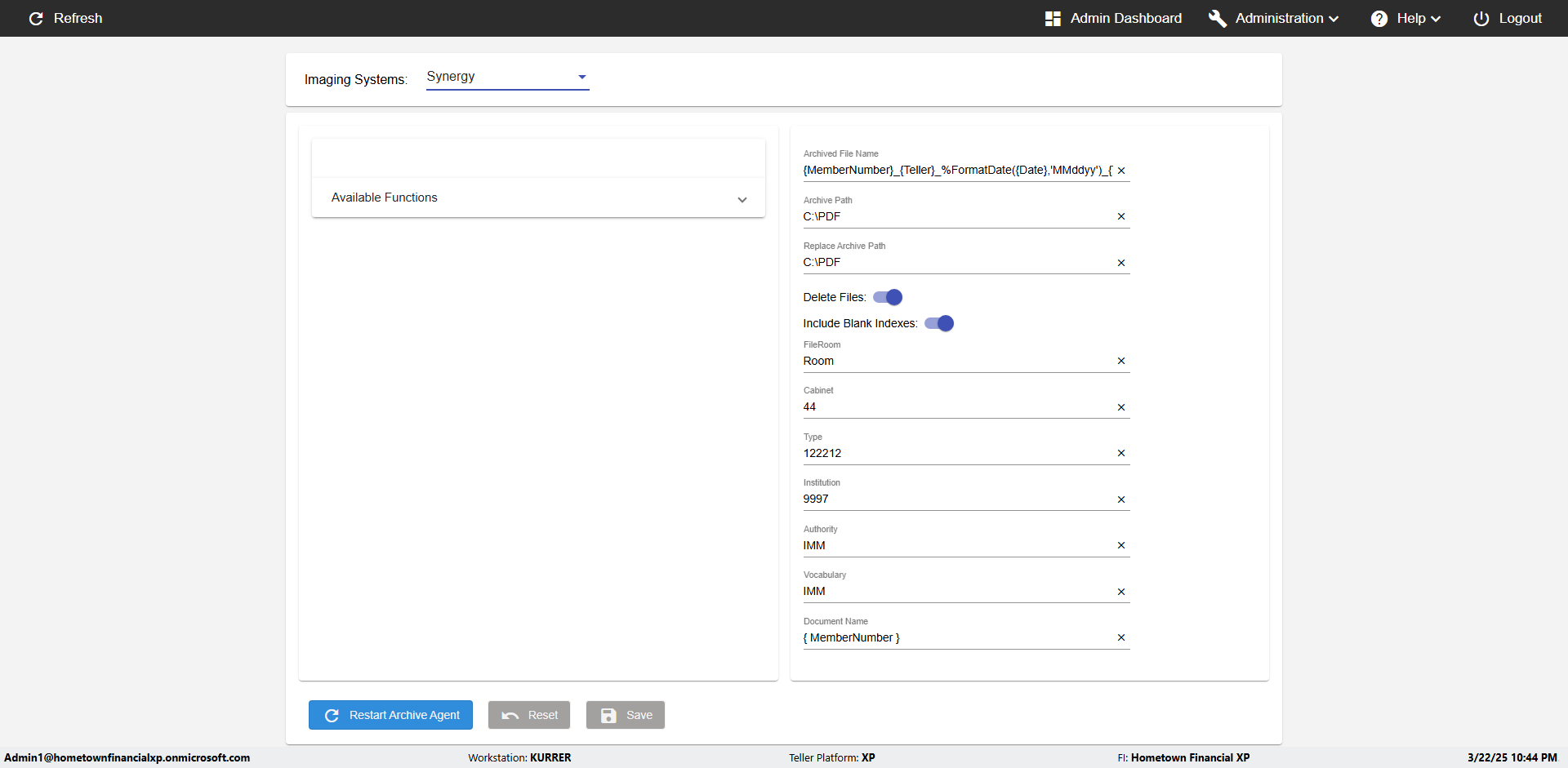Turn off Include Blank Indexes switch
This screenshot has width=1568, height=768.
(x=939, y=323)
